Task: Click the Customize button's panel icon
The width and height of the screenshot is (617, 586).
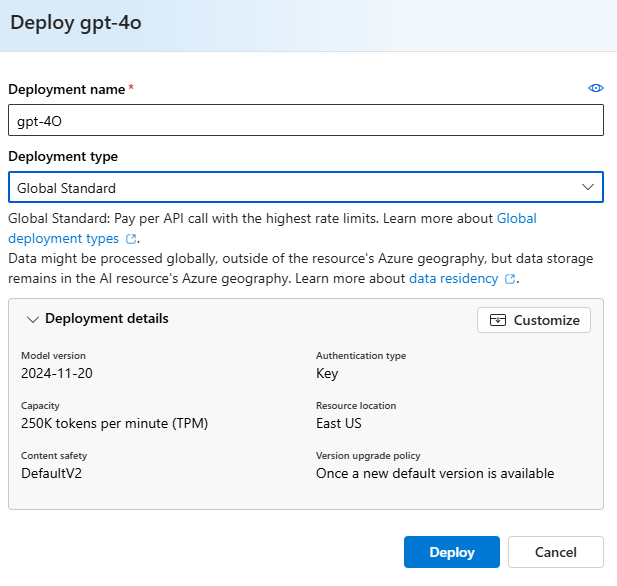Action: pyautogui.click(x=498, y=320)
